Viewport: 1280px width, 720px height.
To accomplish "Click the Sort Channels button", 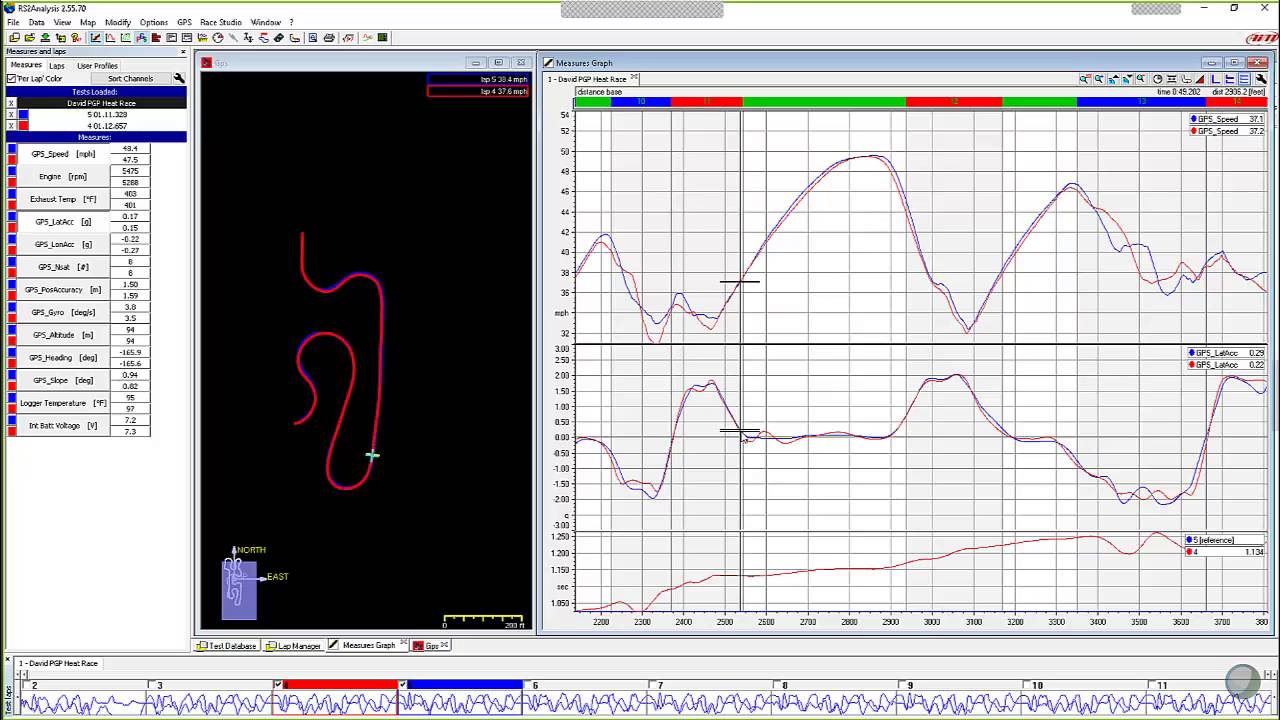I will pos(130,78).
